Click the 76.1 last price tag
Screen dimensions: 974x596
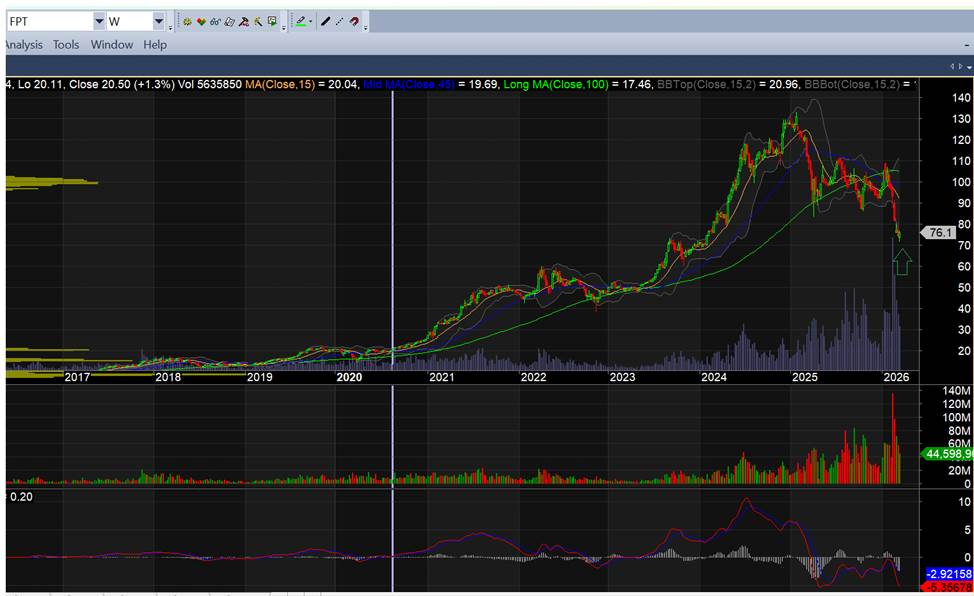coord(939,232)
